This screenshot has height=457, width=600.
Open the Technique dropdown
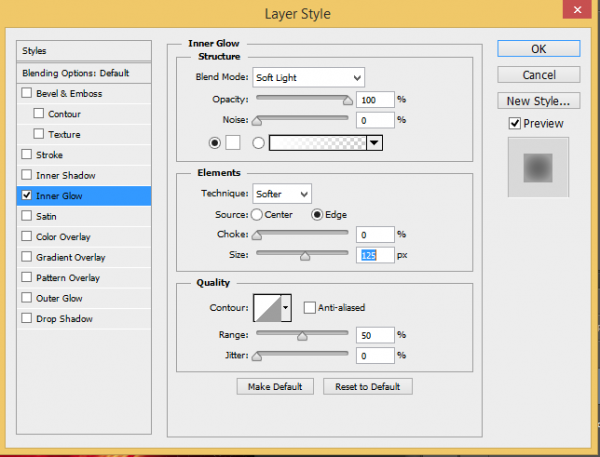click(x=281, y=193)
